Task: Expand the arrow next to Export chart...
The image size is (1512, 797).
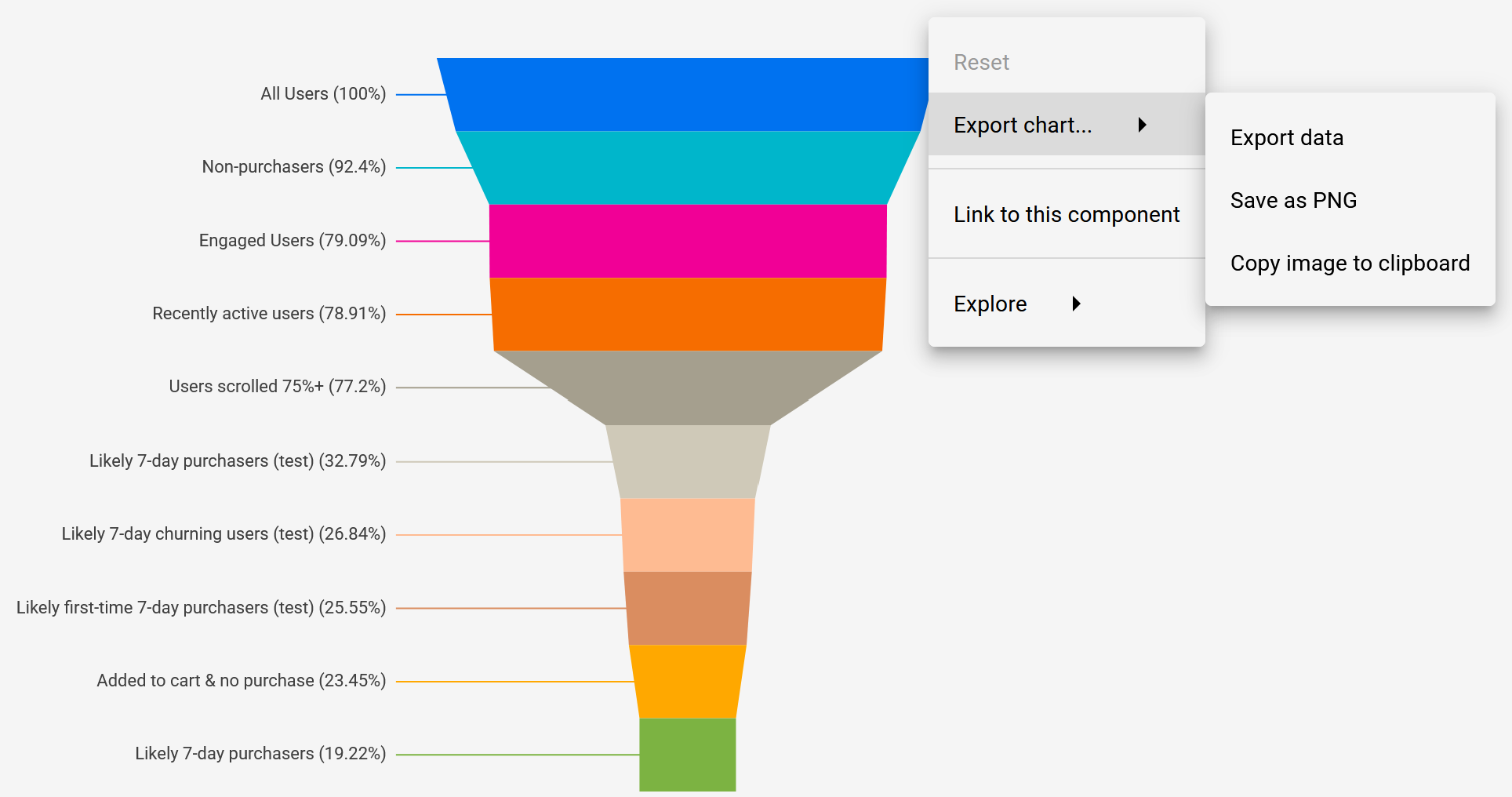Action: tap(1143, 125)
